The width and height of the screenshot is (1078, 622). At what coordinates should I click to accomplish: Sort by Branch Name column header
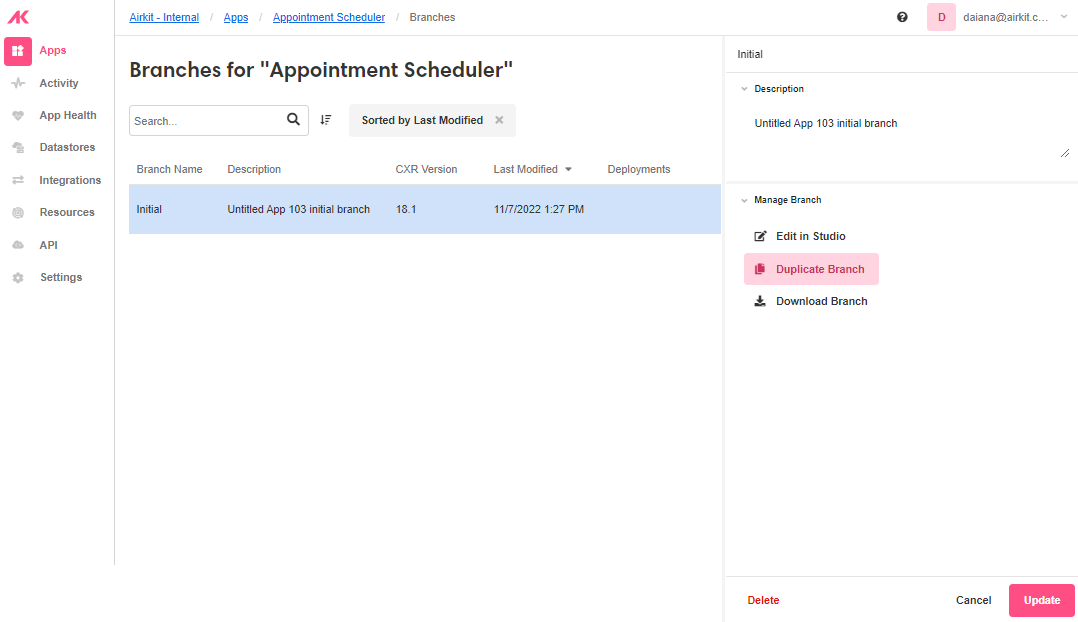(x=169, y=169)
